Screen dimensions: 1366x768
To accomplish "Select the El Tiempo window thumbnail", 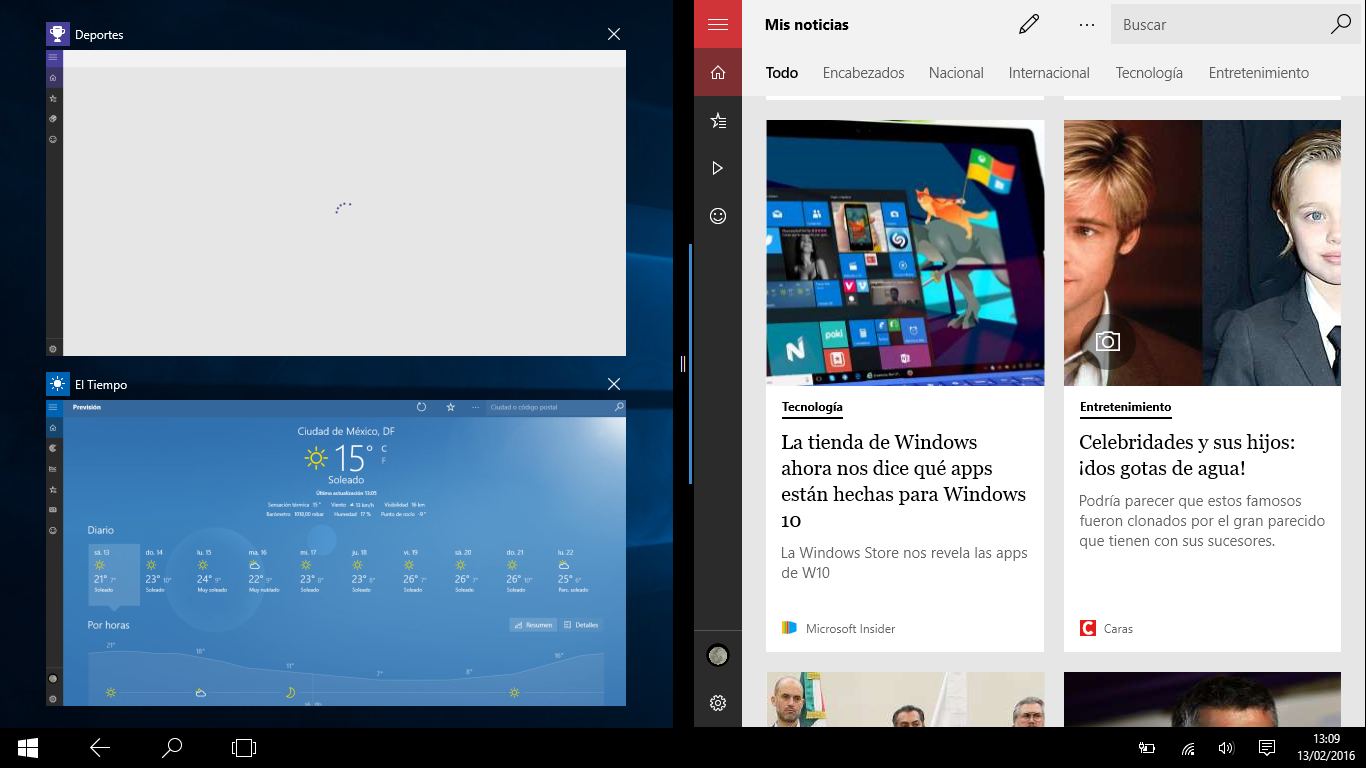I will click(x=336, y=553).
